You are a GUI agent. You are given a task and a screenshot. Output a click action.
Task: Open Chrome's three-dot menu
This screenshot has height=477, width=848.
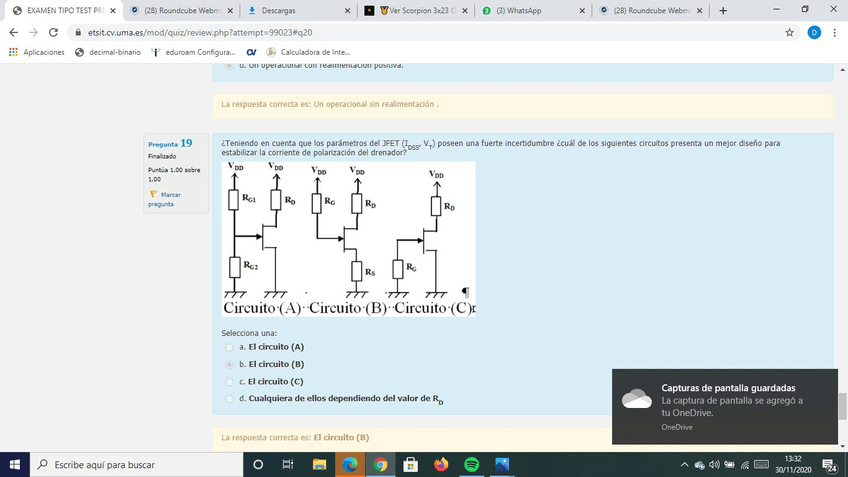tap(835, 32)
